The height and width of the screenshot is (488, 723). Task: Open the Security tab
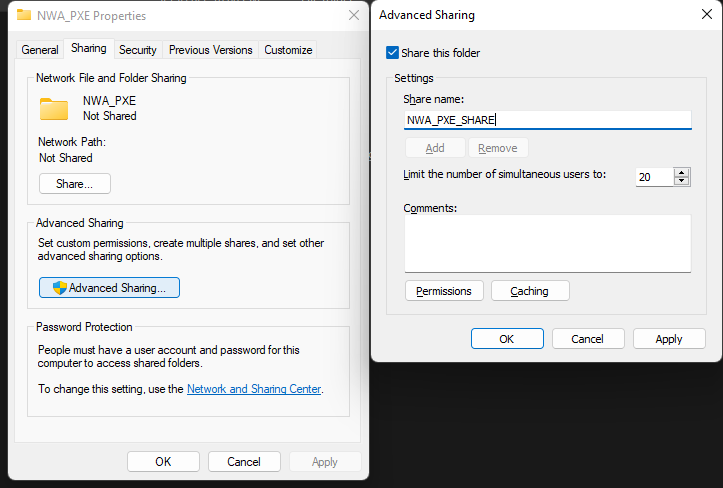137,50
